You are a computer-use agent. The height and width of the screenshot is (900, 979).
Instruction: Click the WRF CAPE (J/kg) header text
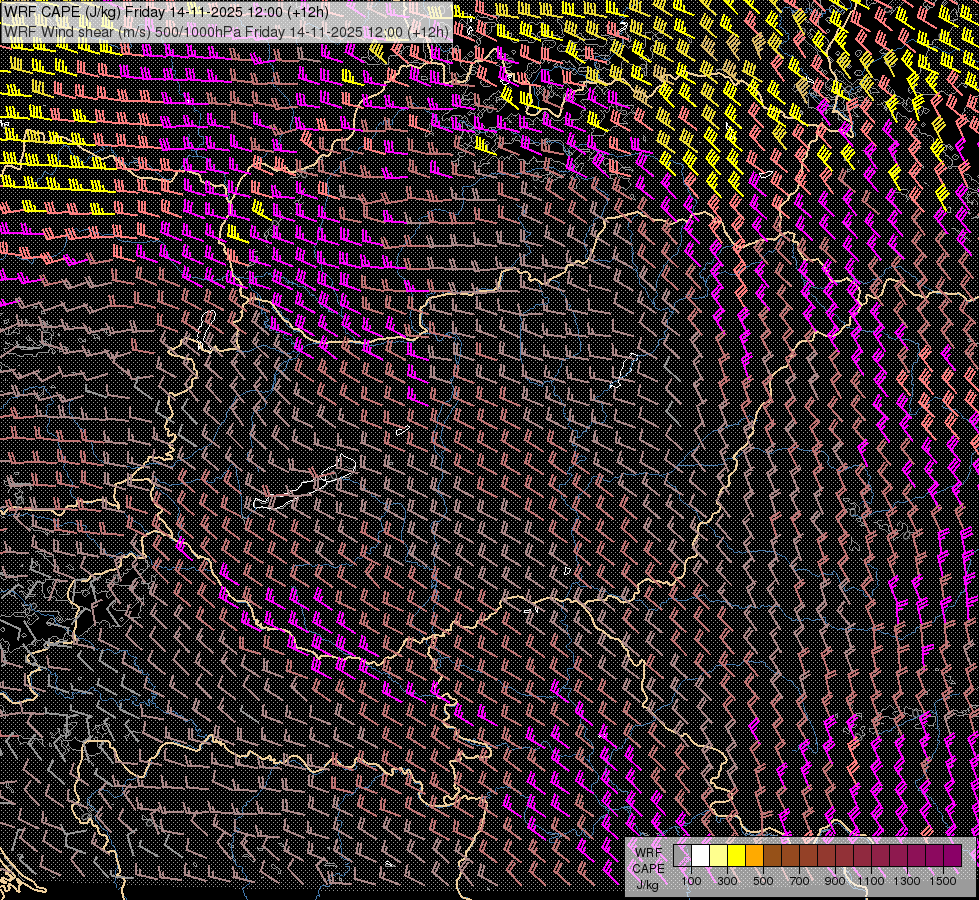62,12
